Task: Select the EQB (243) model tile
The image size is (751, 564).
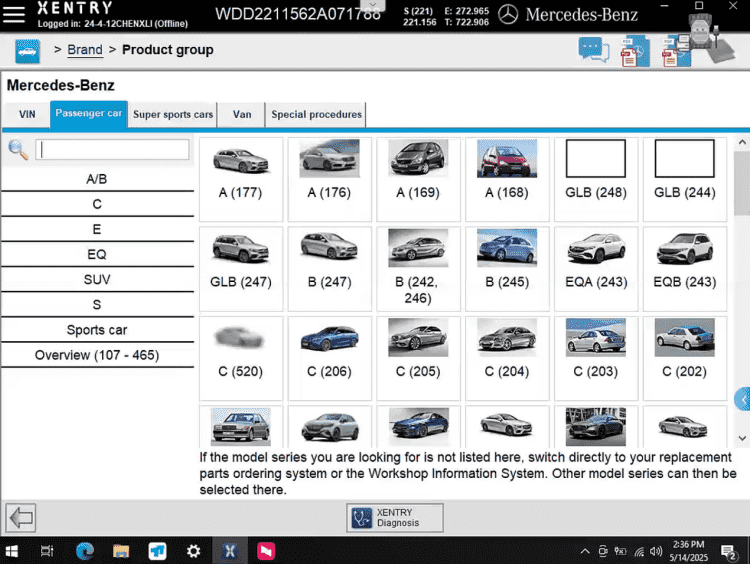Action: click(684, 269)
